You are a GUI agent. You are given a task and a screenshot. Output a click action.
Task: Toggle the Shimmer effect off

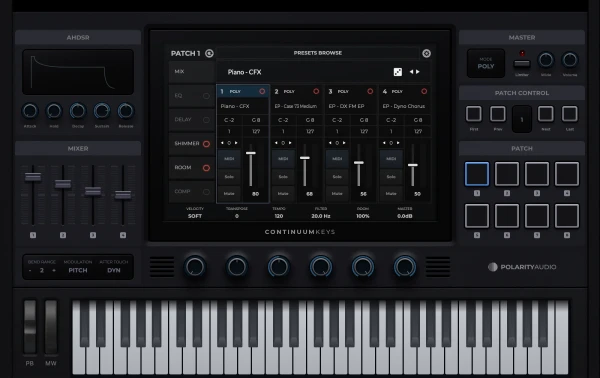point(206,144)
